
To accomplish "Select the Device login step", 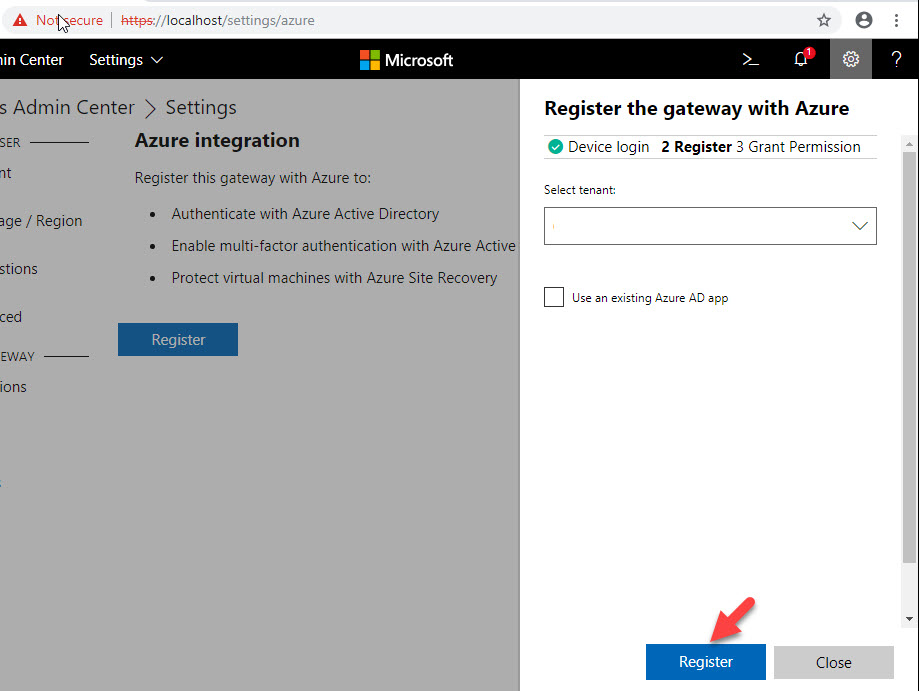I will point(598,147).
